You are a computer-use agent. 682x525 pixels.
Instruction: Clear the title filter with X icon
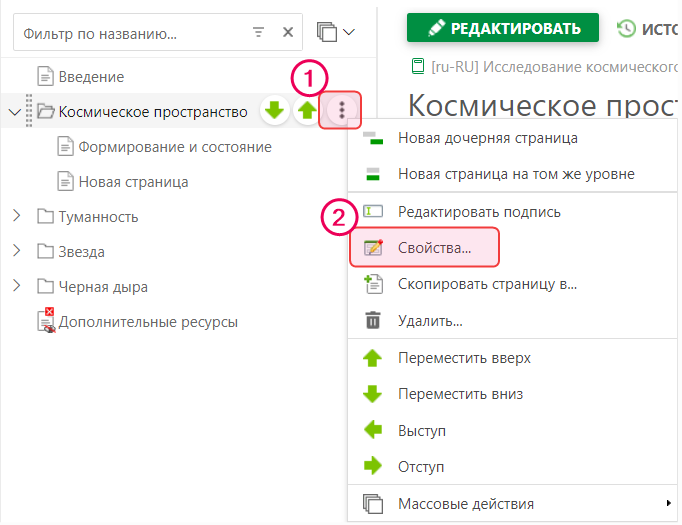click(x=288, y=32)
